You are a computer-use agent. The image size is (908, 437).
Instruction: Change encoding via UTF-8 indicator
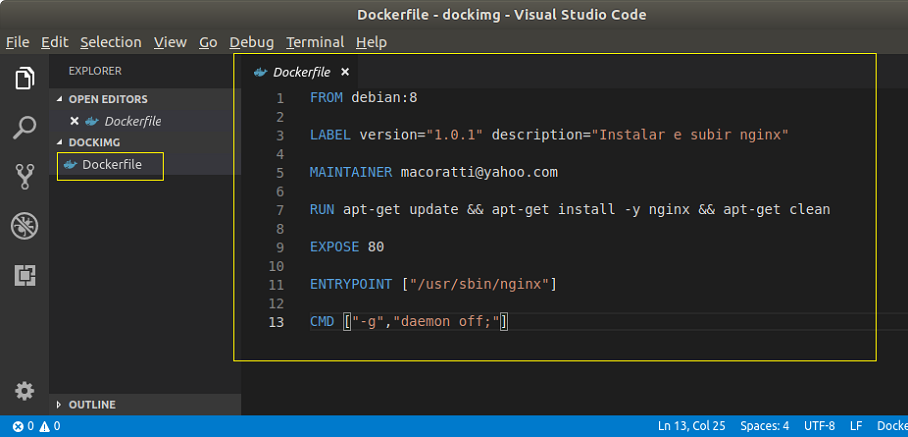tap(819, 427)
